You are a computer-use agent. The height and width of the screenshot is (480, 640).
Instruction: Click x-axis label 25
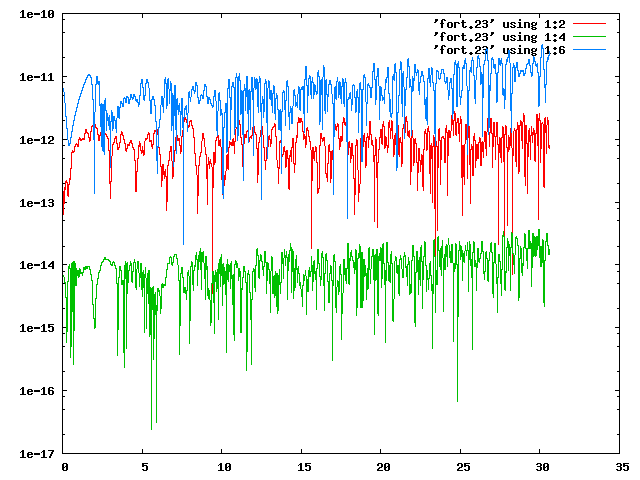(463, 467)
